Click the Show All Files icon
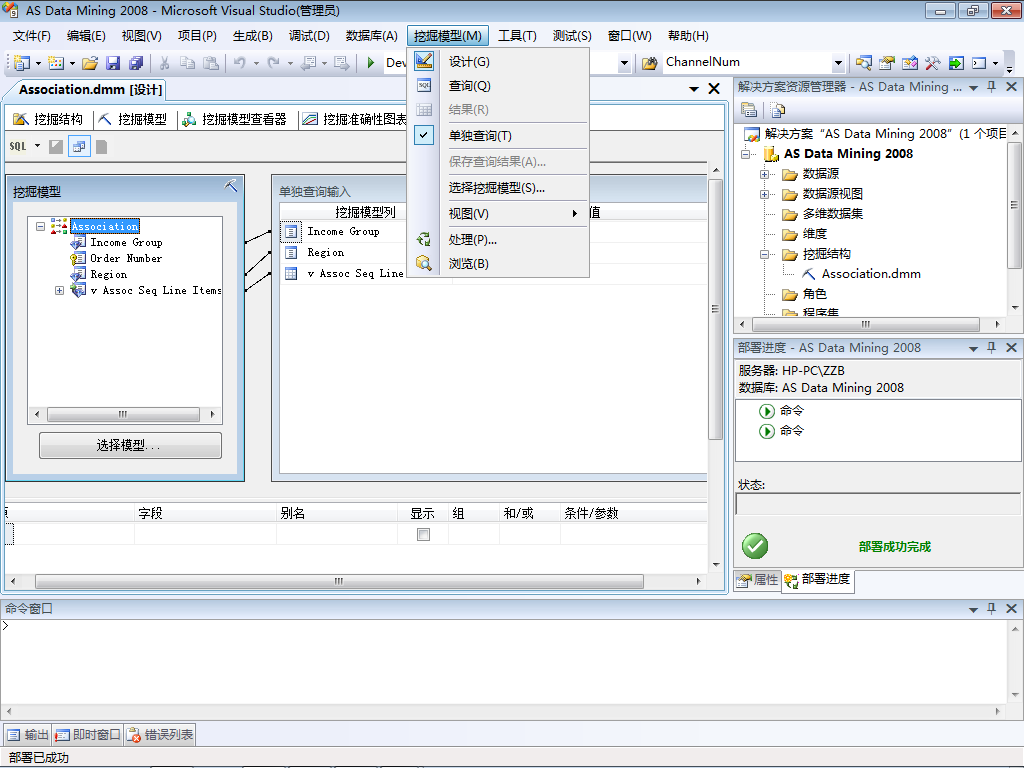Screen dimensions: 1024x768 777,110
